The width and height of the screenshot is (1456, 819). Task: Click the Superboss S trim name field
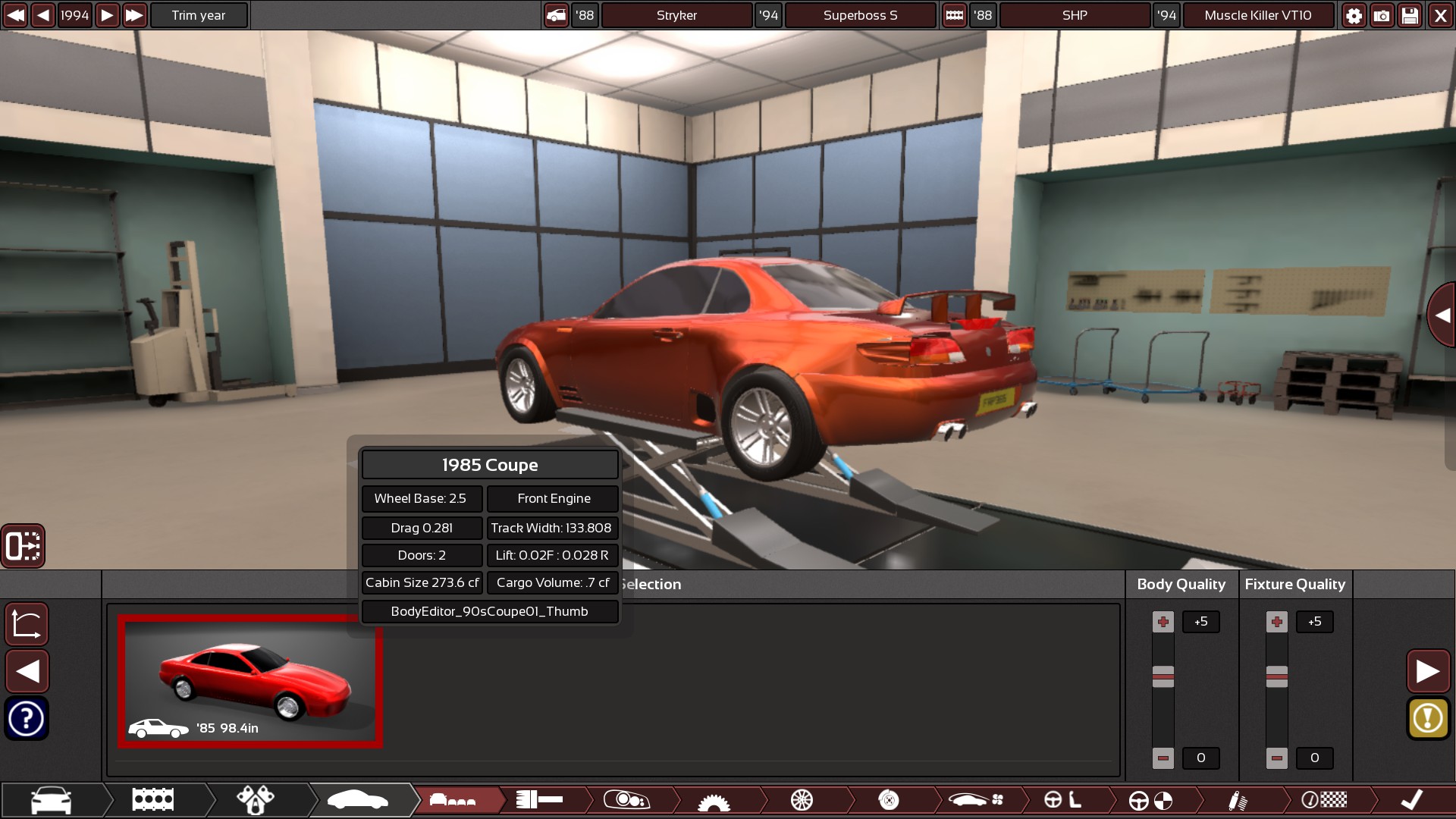(860, 15)
